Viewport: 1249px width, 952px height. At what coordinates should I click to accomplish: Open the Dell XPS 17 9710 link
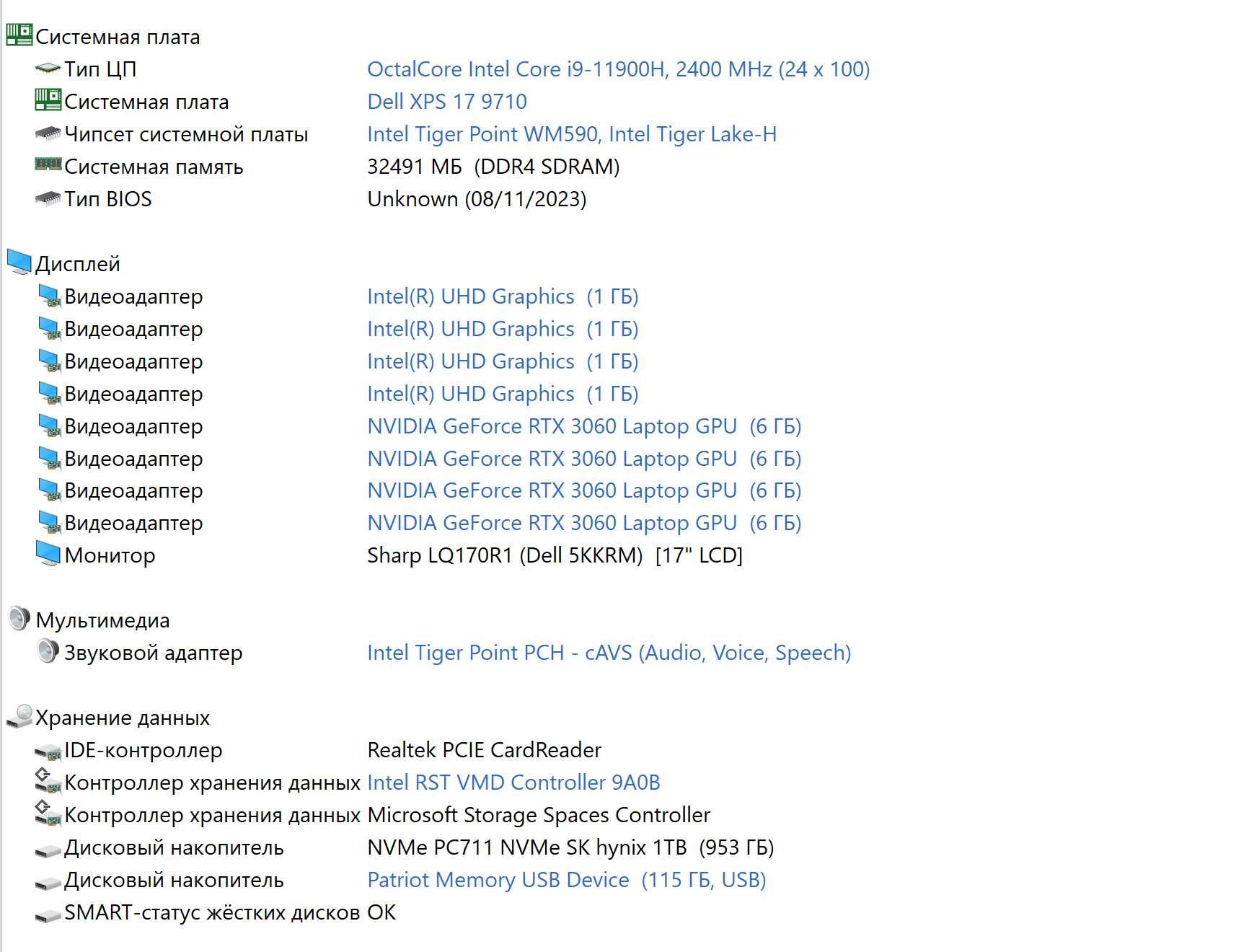[447, 102]
